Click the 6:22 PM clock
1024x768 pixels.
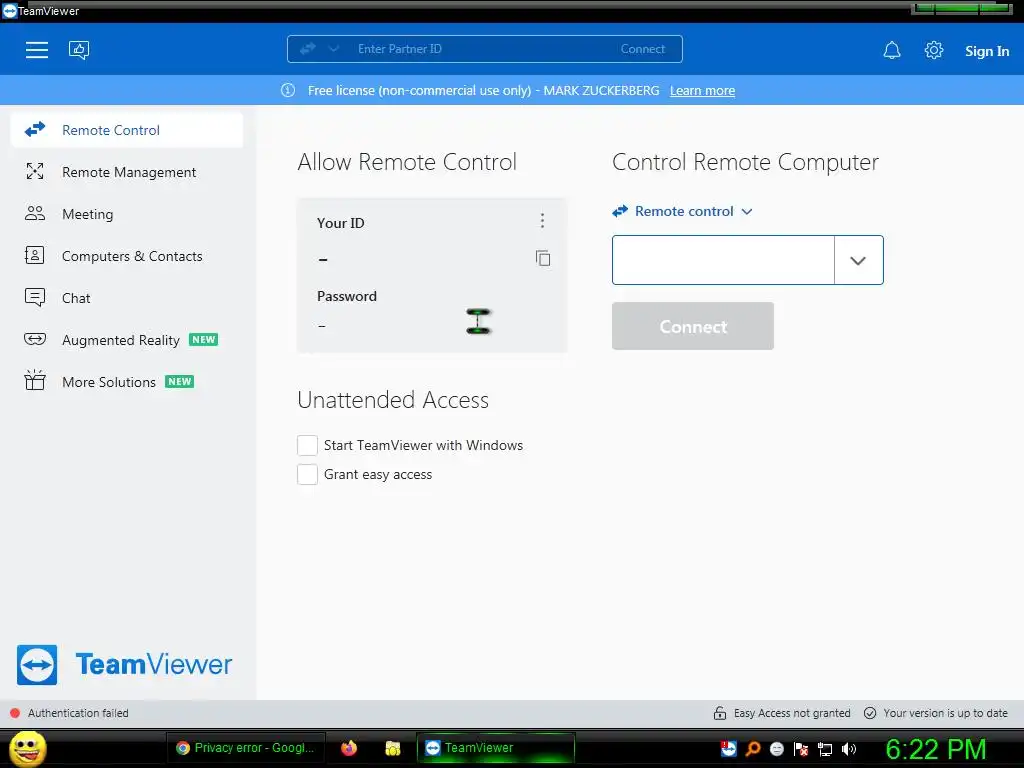[935, 749]
